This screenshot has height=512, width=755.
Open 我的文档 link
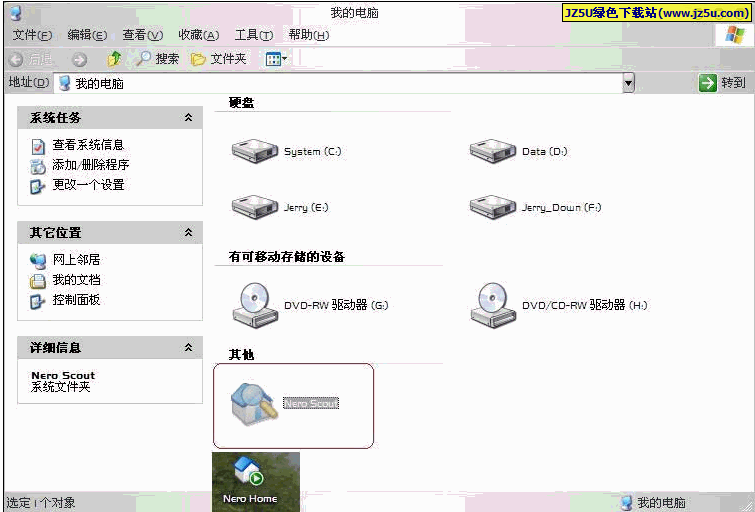pos(76,280)
